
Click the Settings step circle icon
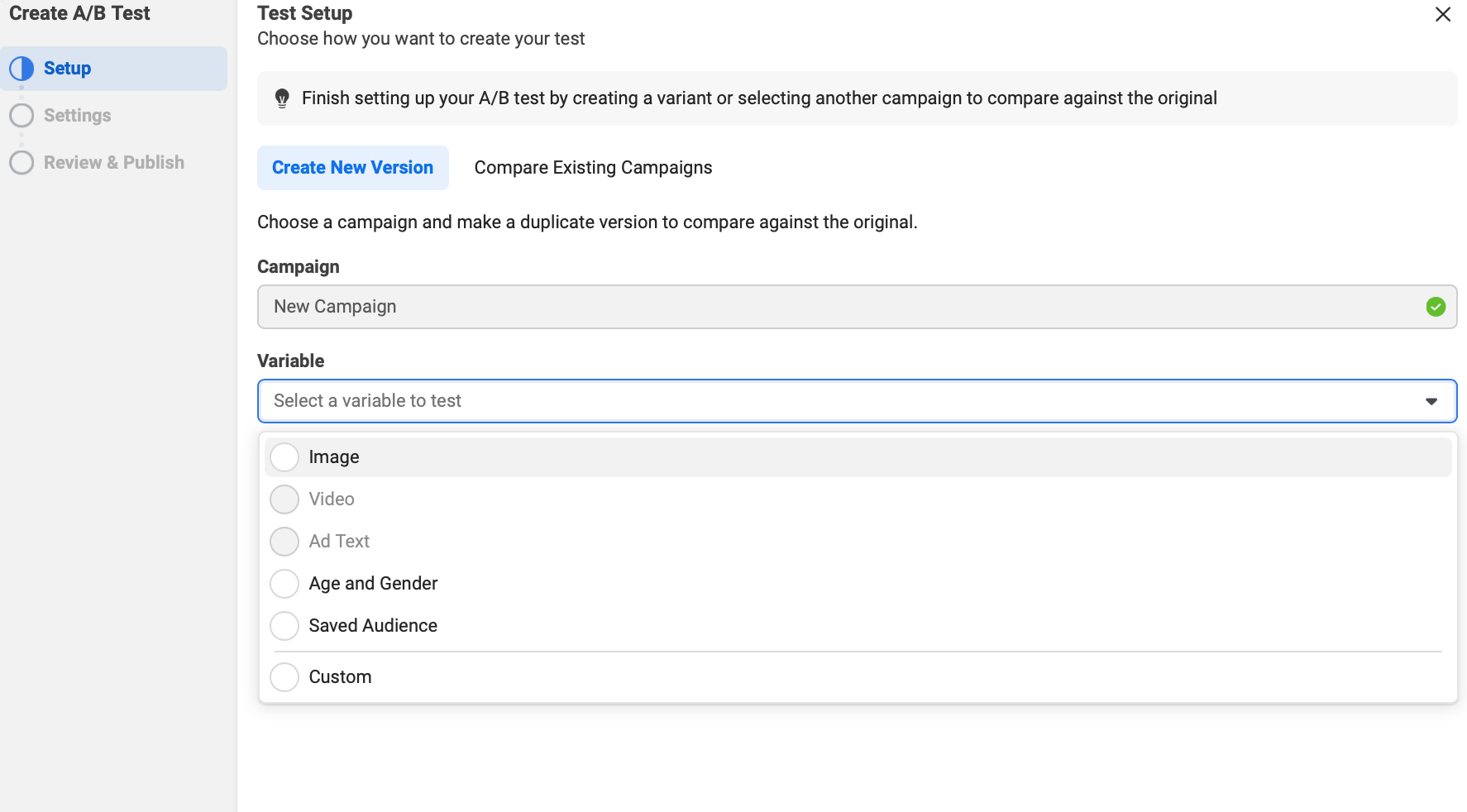(22, 116)
